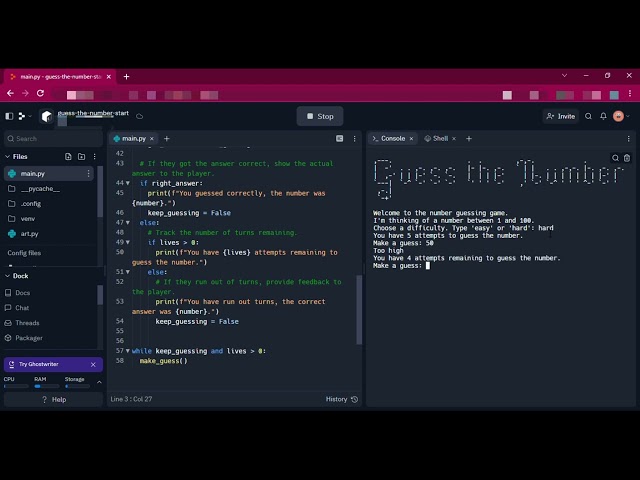Open a new browser tab

click(x=127, y=77)
